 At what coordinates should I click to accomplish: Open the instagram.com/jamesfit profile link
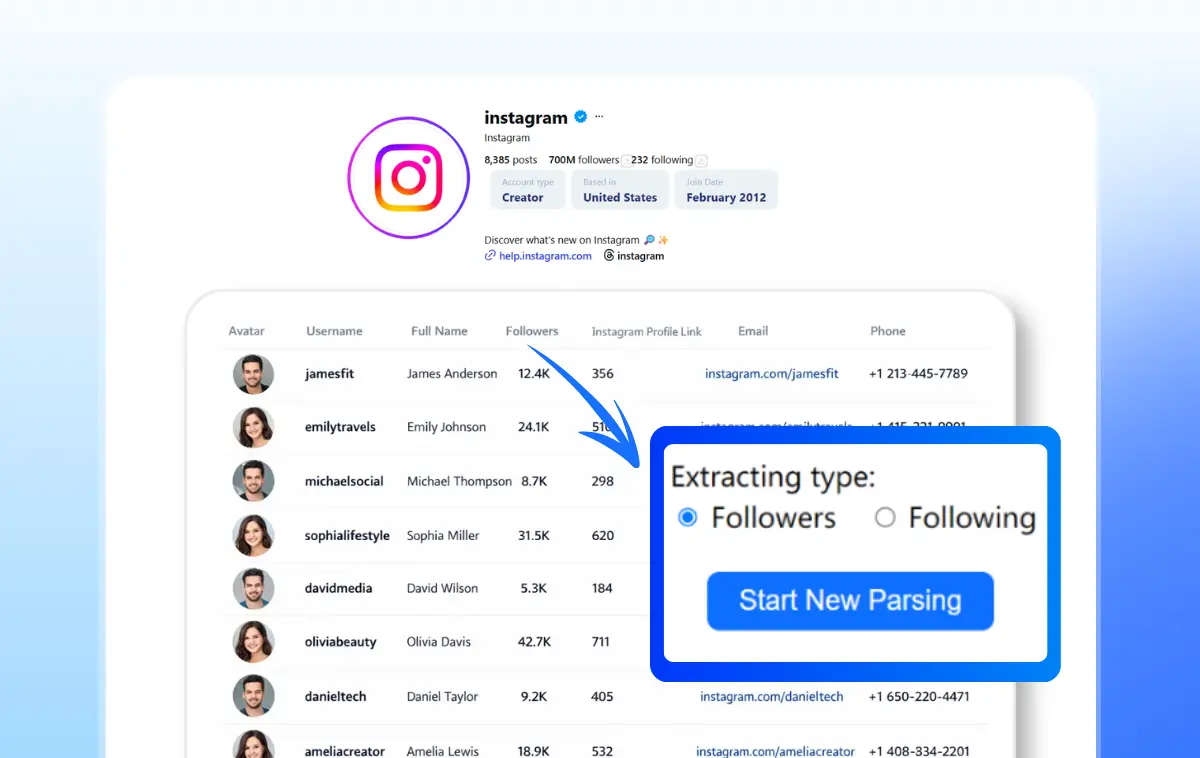771,374
